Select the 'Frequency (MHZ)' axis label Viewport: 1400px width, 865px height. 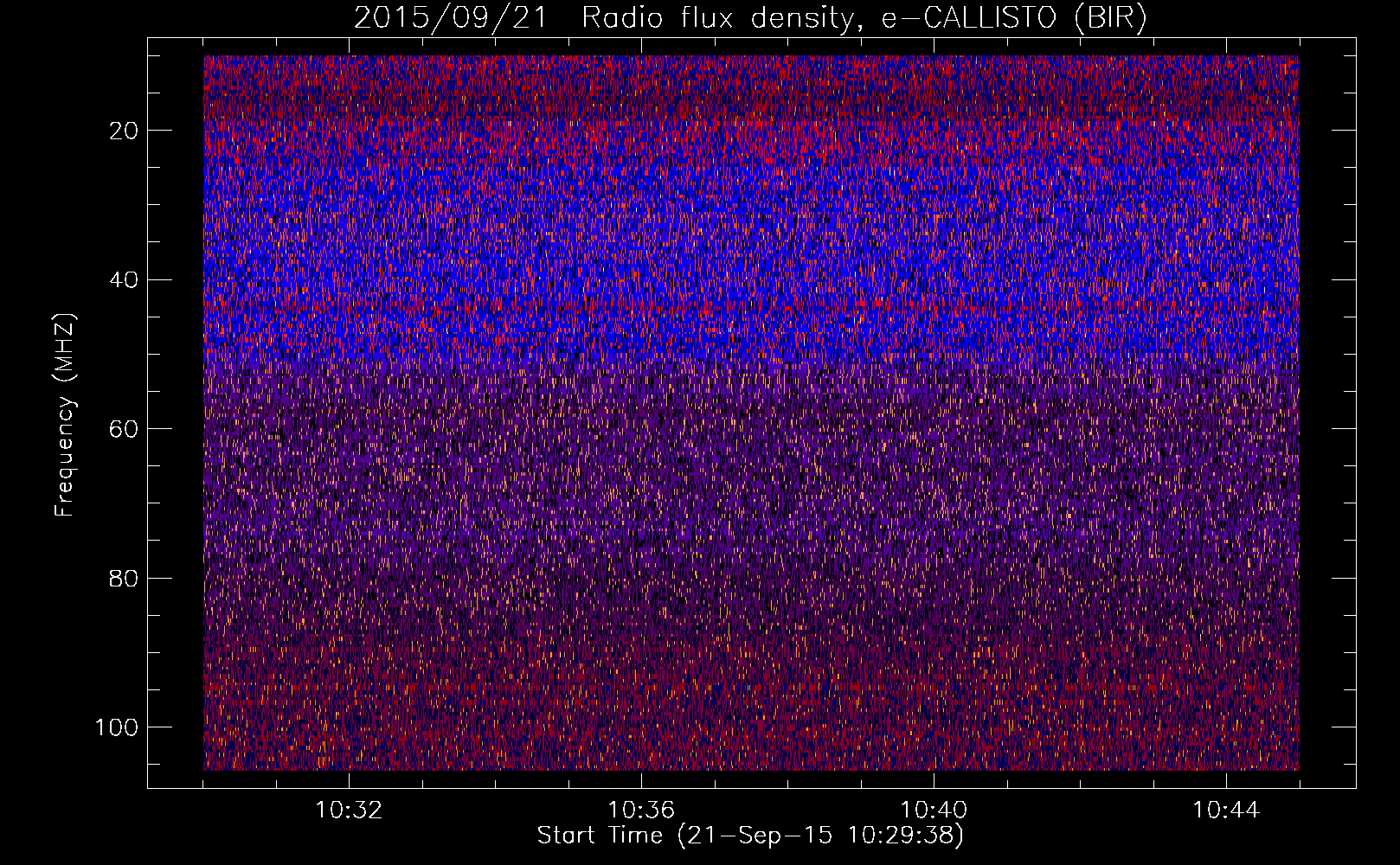[x=66, y=414]
